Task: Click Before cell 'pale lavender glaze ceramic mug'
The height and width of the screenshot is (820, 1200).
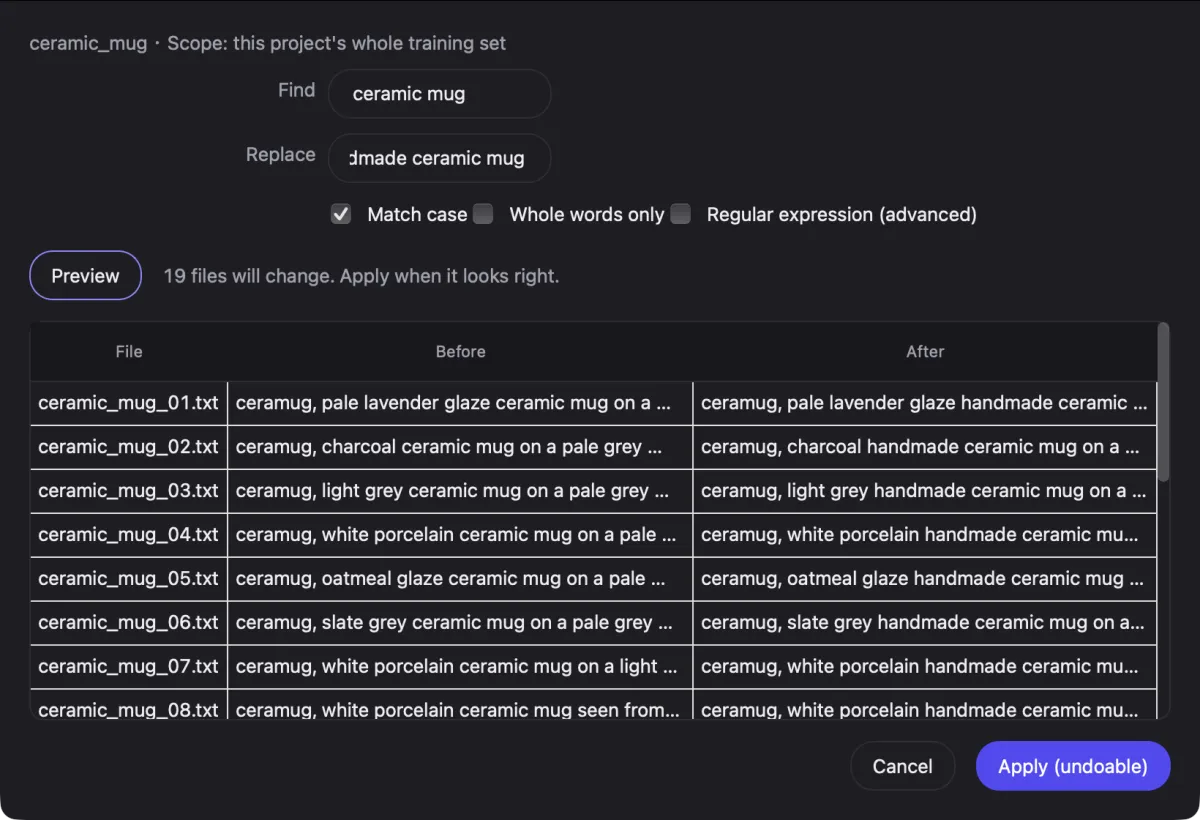Action: coord(460,403)
